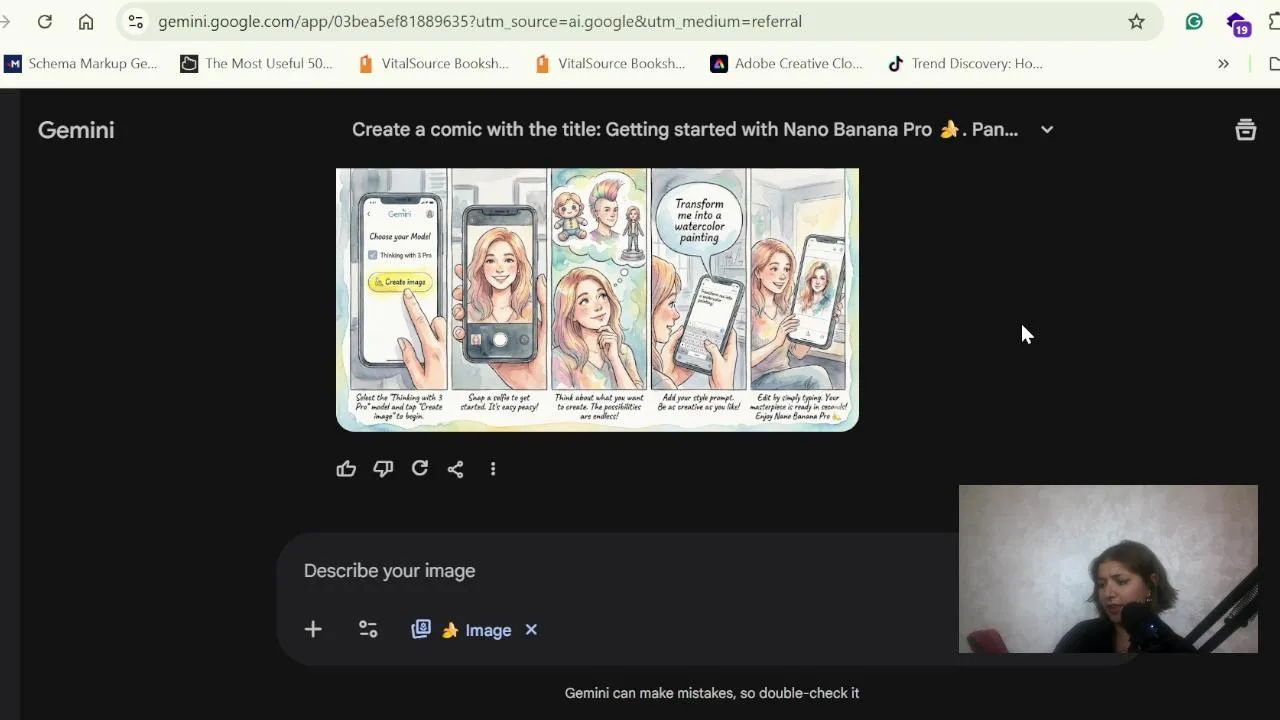Share the response with share icon
This screenshot has width=1280, height=720.
pyautogui.click(x=456, y=468)
